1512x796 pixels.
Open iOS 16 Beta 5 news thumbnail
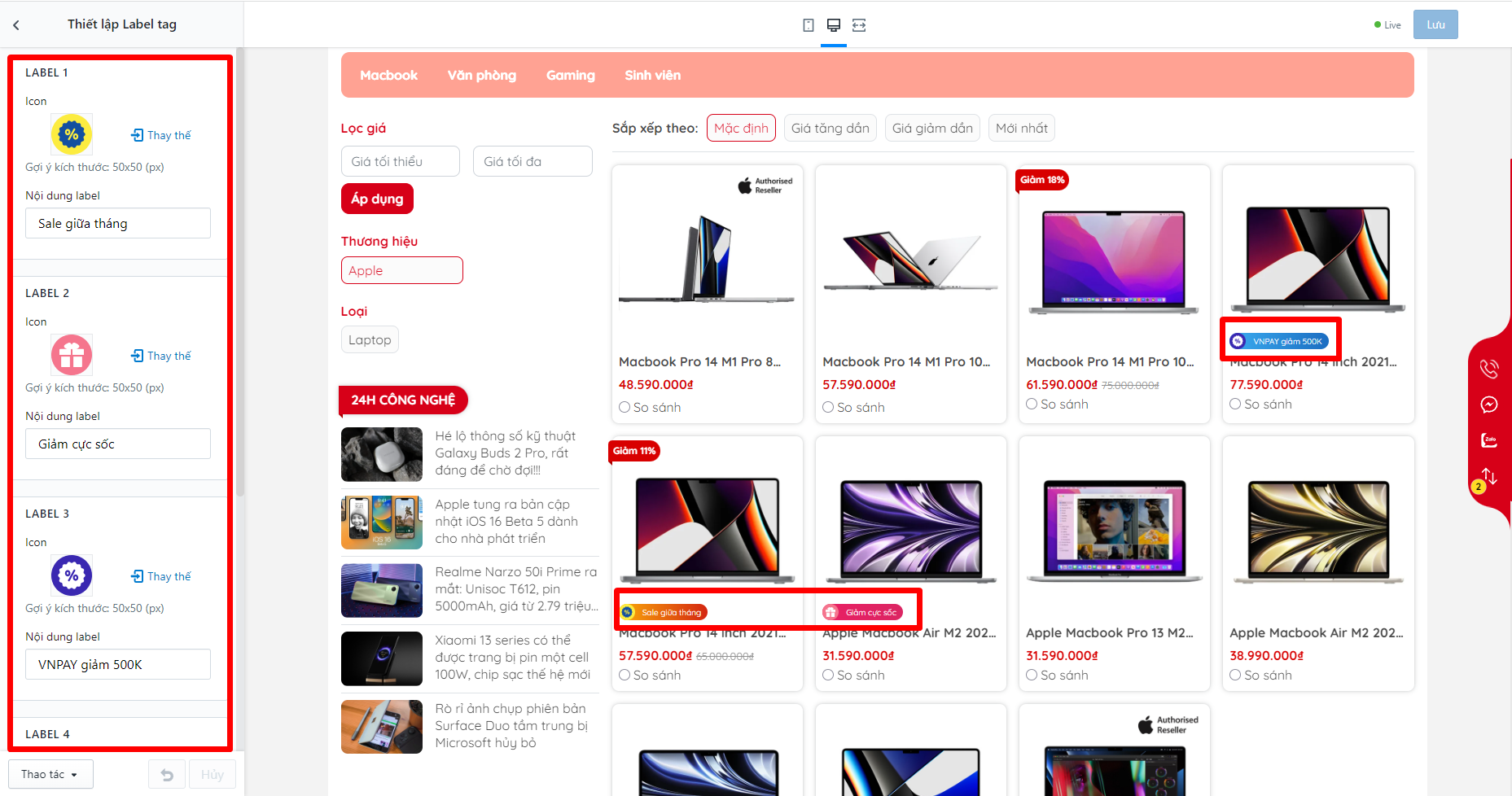pyautogui.click(x=382, y=523)
